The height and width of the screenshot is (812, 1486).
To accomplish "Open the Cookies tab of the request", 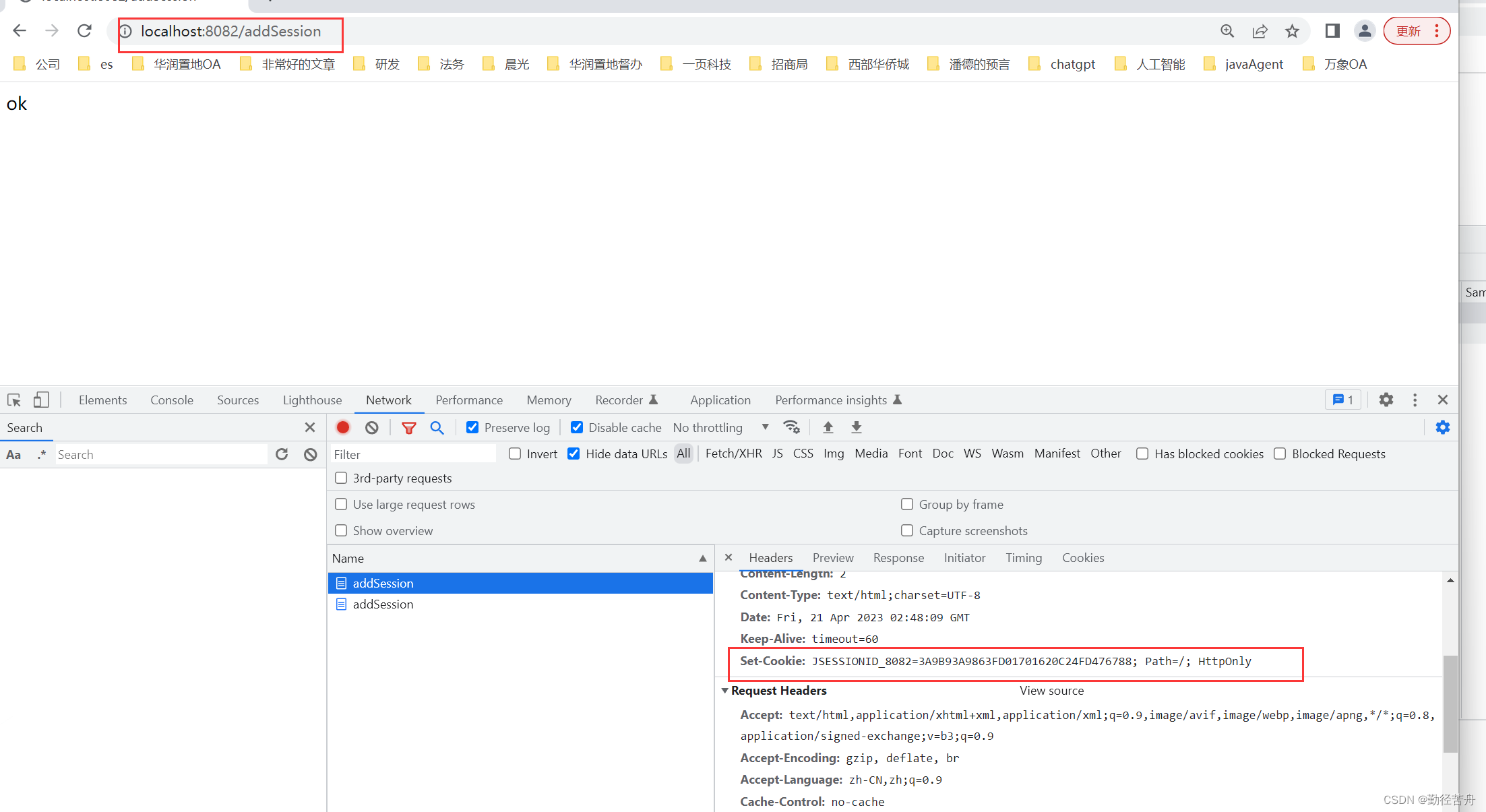I will tap(1083, 558).
